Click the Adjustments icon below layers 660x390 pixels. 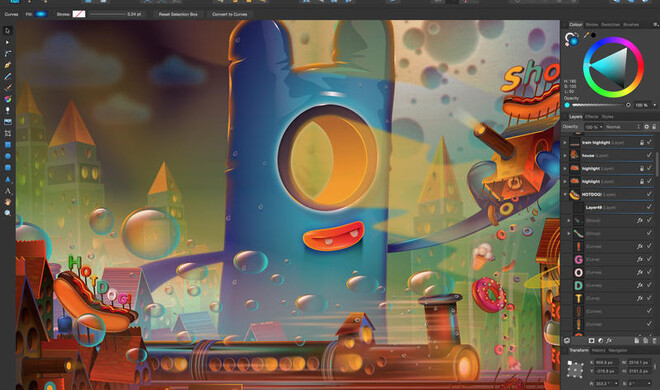[x=601, y=340]
